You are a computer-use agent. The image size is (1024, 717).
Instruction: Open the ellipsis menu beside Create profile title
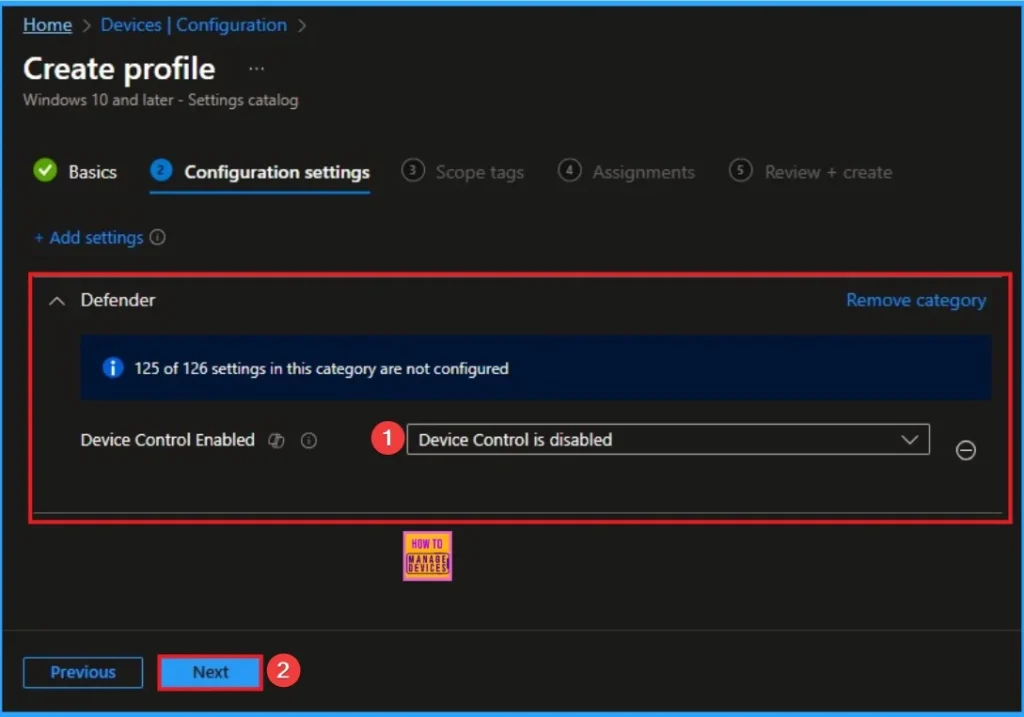coord(256,68)
